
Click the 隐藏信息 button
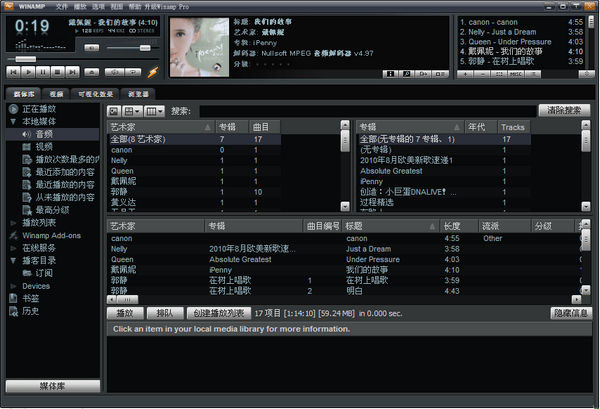point(571,313)
